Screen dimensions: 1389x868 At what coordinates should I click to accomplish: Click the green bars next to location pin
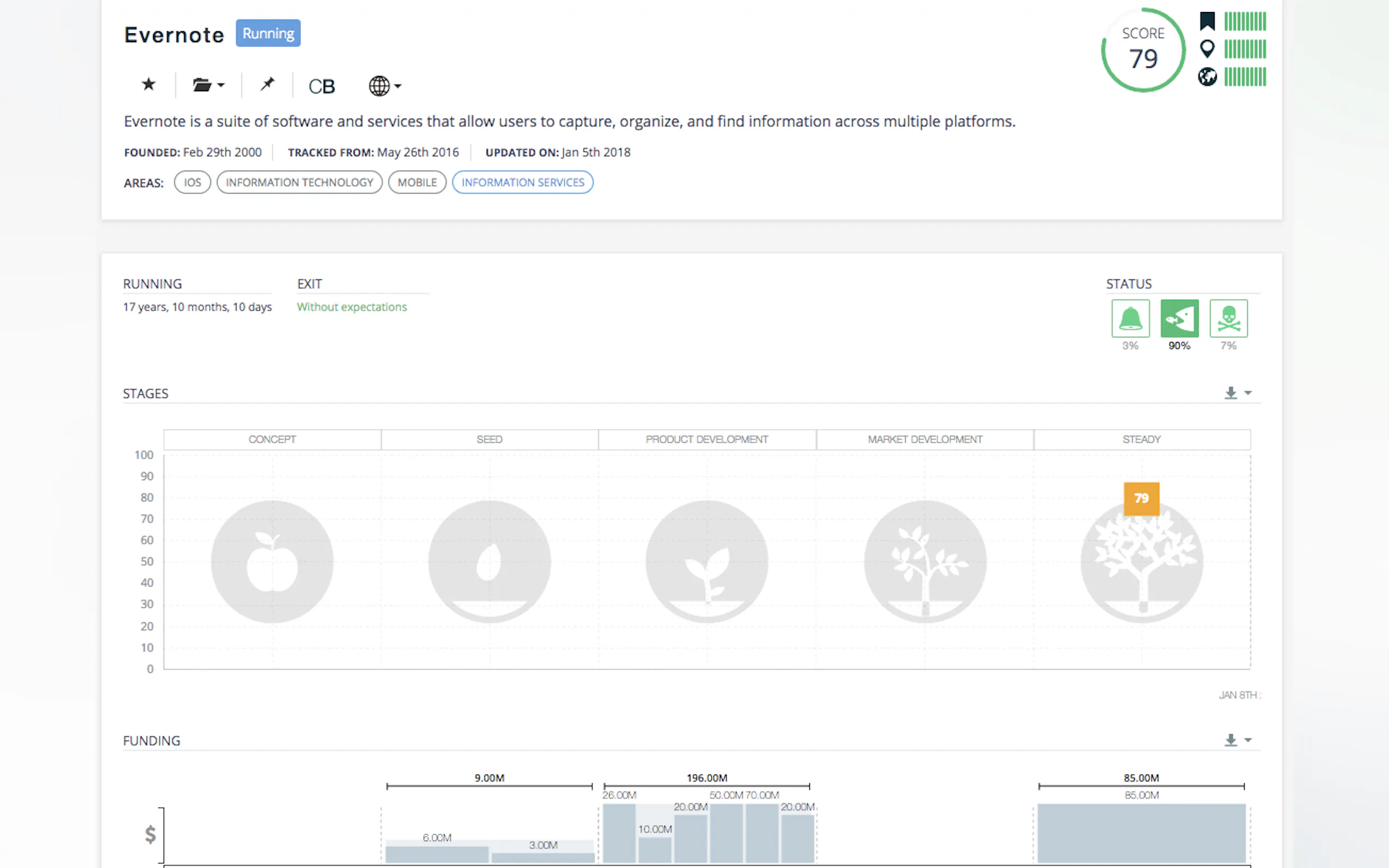[x=1245, y=49]
